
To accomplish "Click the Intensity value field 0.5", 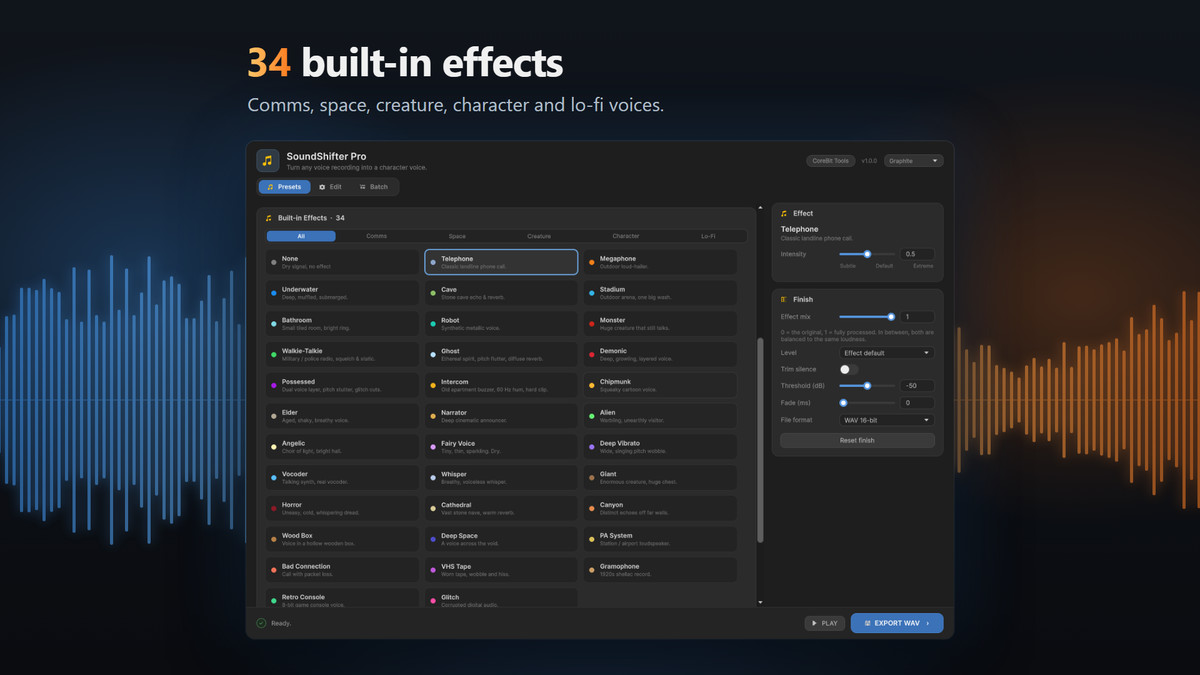I will click(x=918, y=254).
